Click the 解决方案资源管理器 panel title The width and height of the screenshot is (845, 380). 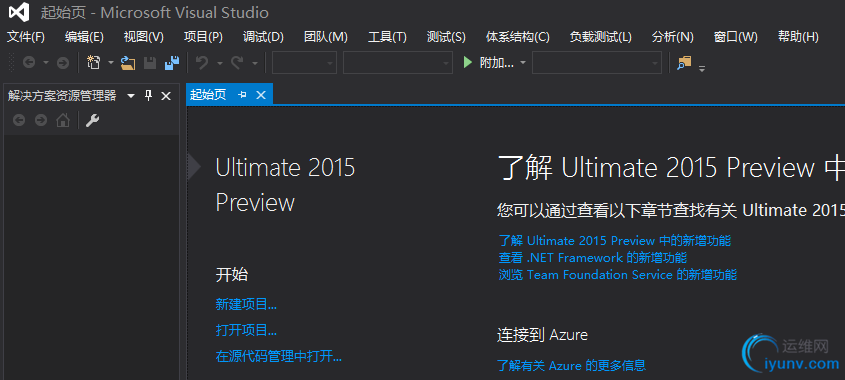pos(62,96)
